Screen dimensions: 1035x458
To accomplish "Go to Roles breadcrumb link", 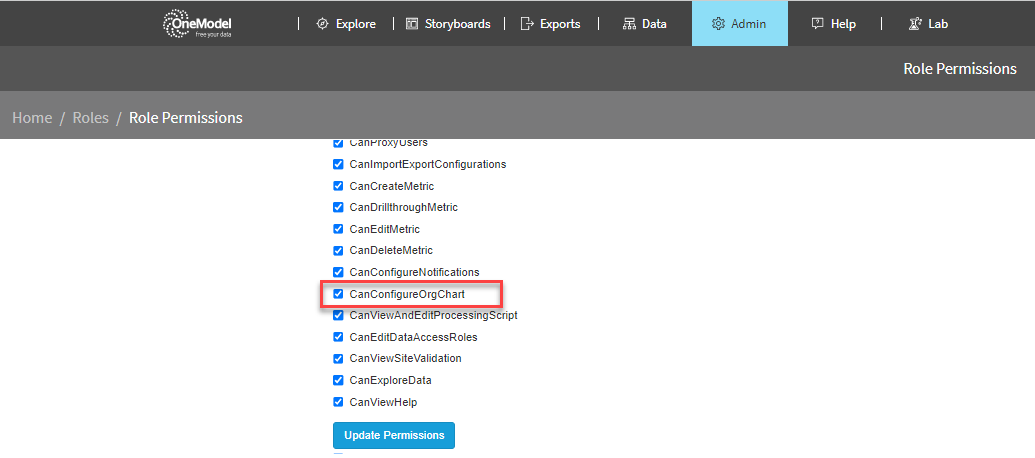I will coord(90,117).
